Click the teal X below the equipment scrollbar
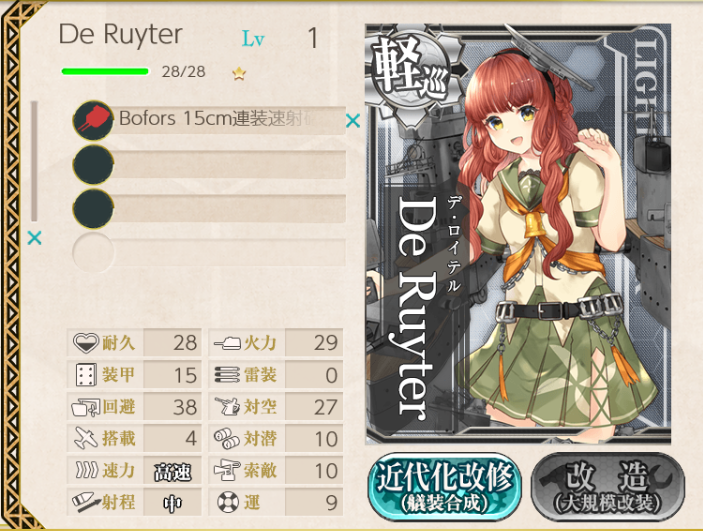Viewport: 703px width, 531px height. 35,238
